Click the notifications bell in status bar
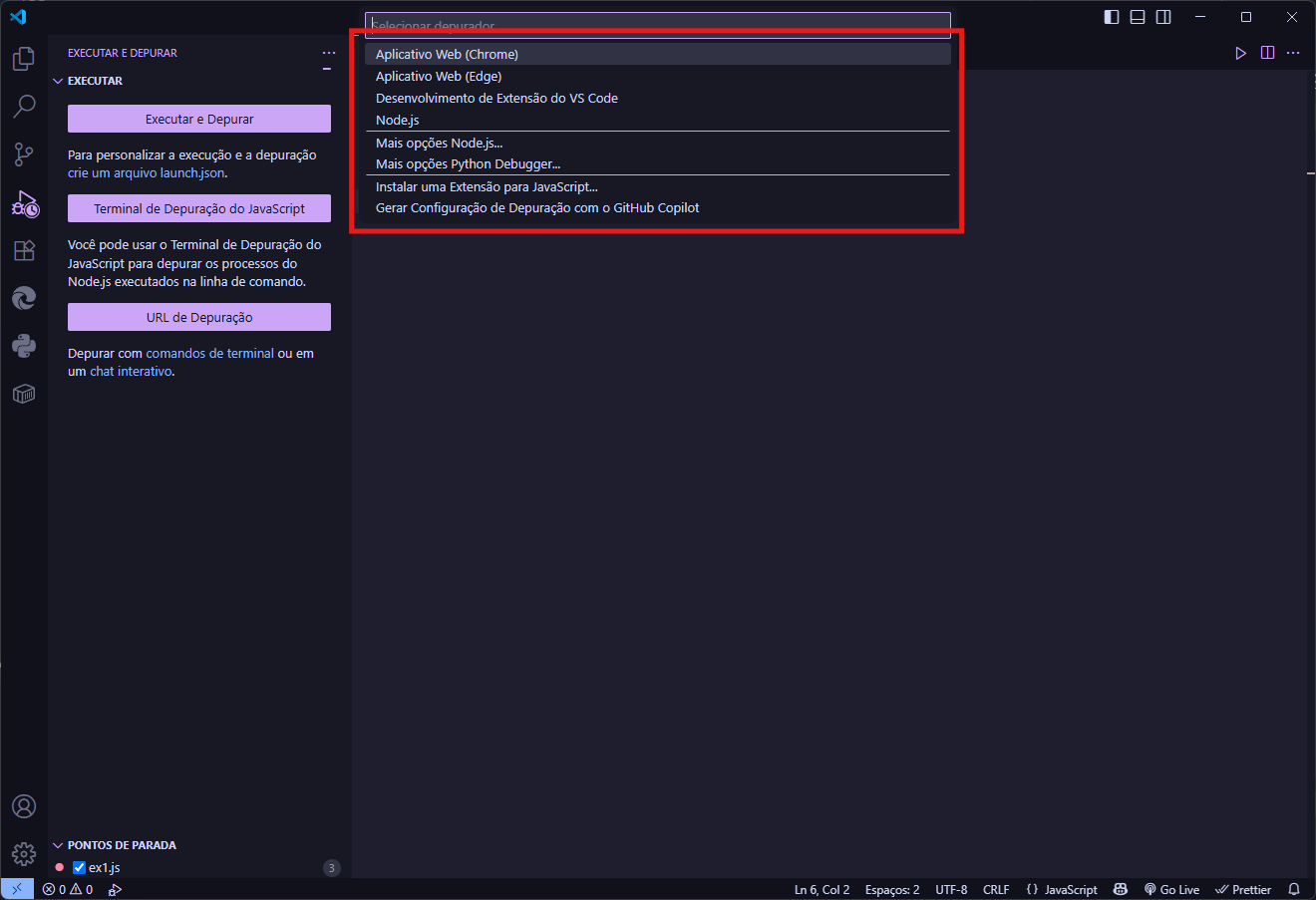 1294,889
